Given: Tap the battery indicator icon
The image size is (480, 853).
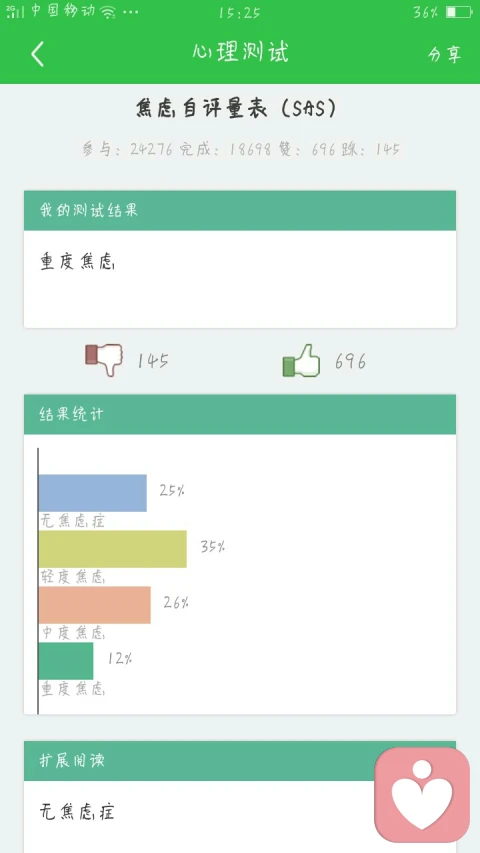Looking at the screenshot, I should tap(459, 12).
